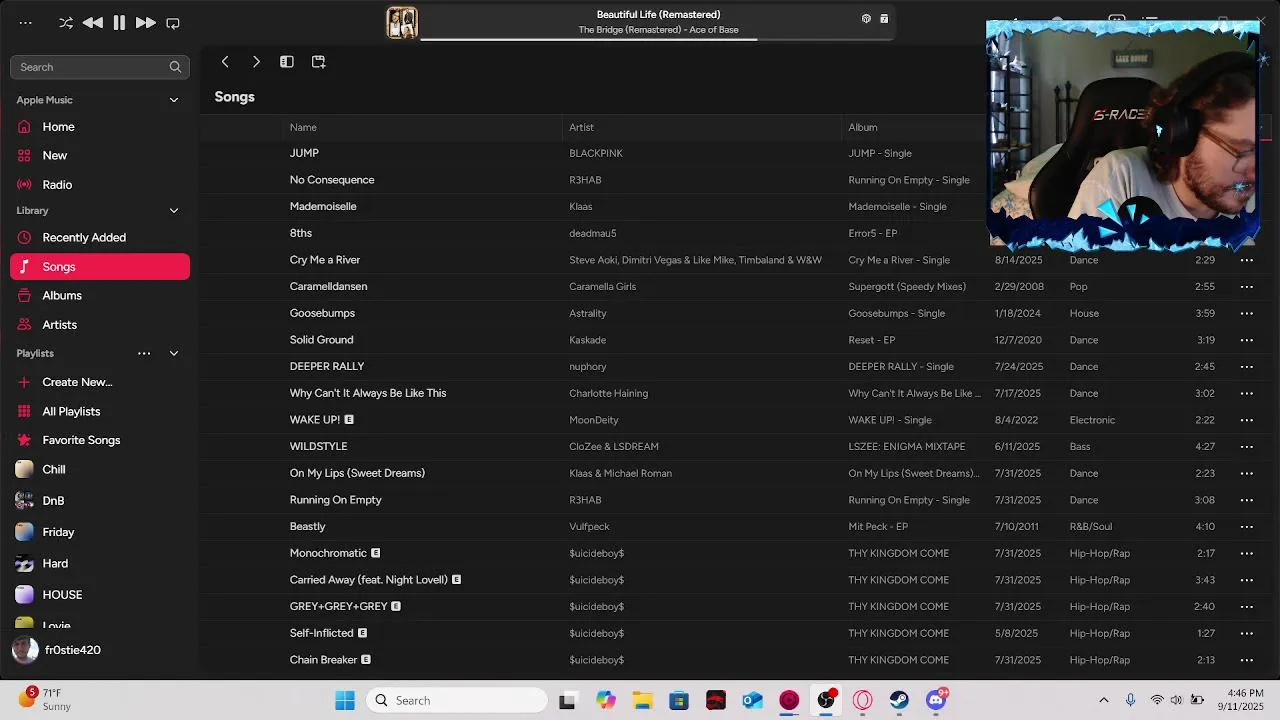Open the fr0stie420 account profile

point(57,650)
